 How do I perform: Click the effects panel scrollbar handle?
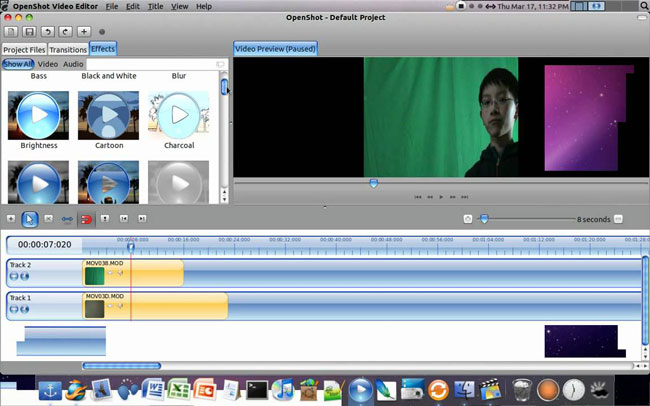pyautogui.click(x=224, y=87)
